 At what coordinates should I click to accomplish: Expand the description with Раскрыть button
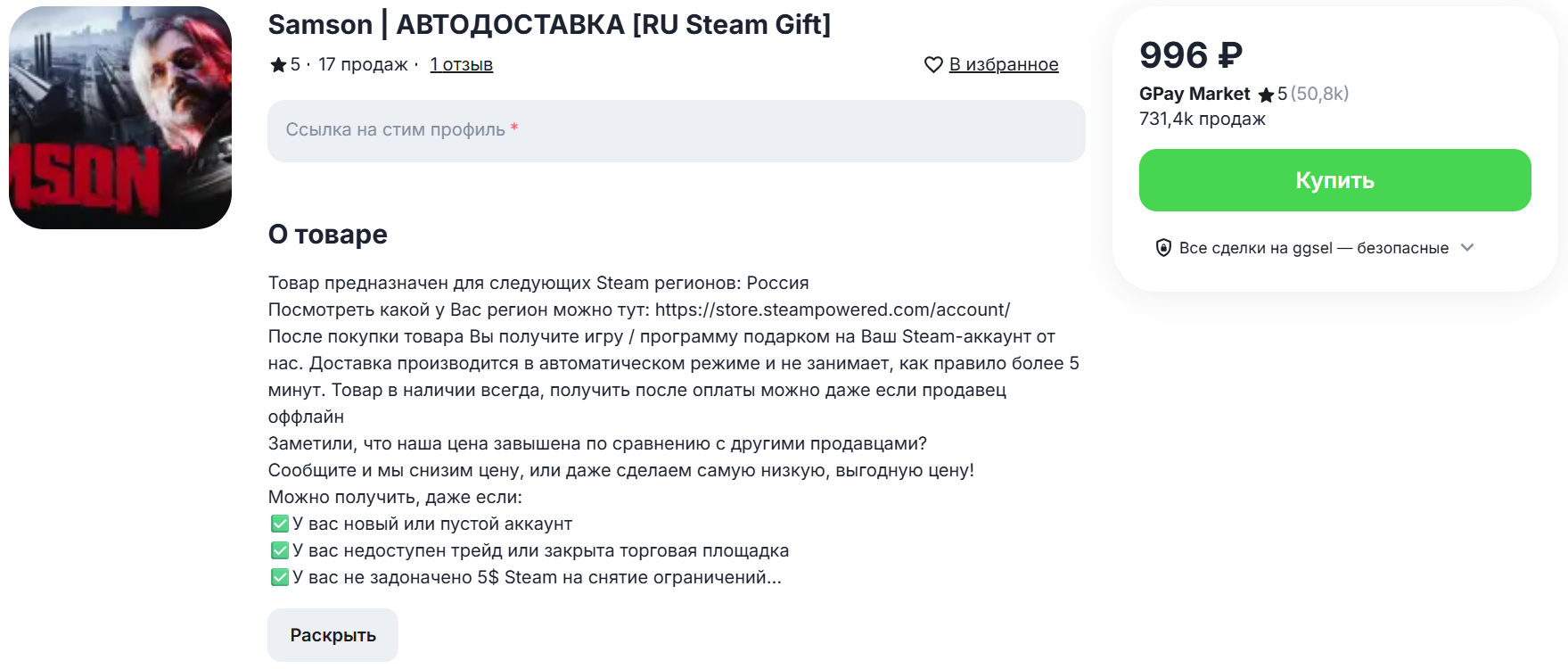coord(332,635)
